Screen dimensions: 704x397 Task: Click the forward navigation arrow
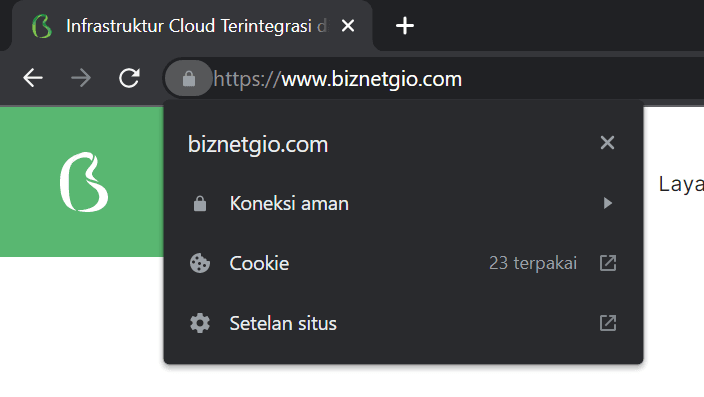tap(81, 78)
